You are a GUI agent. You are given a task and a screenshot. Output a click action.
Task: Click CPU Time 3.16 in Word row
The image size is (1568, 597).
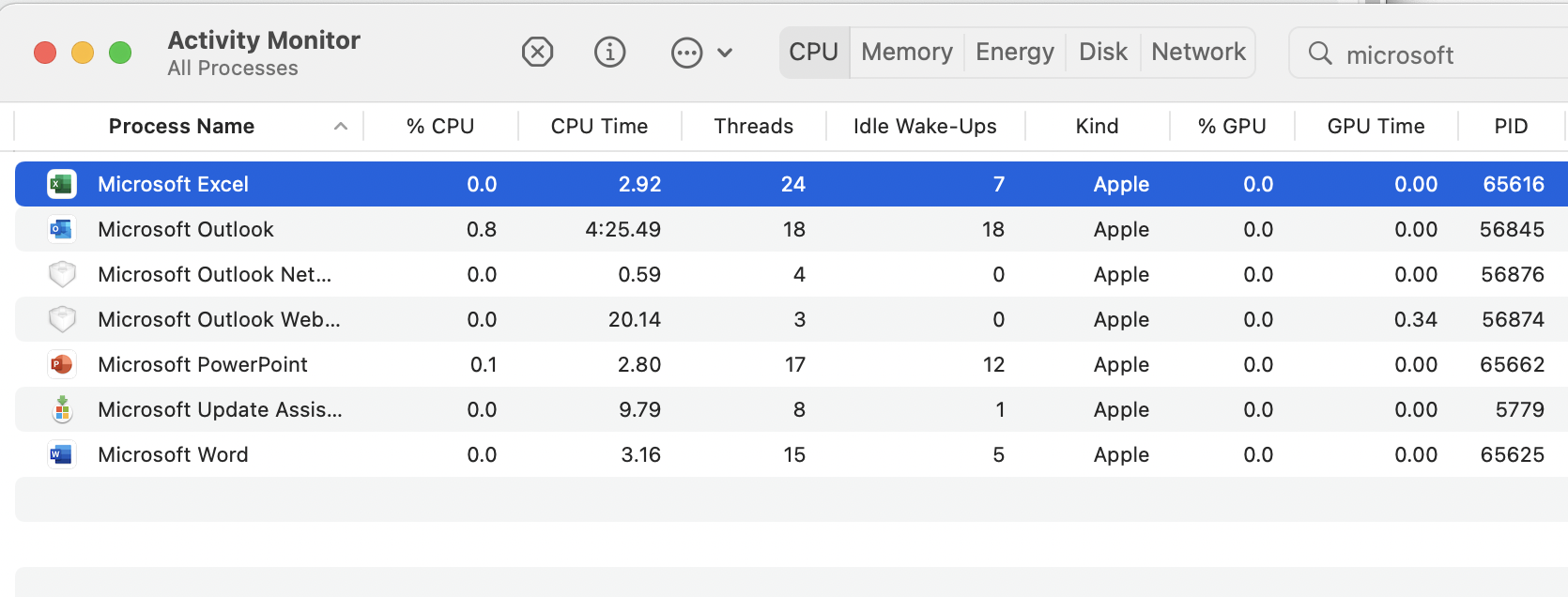(641, 454)
